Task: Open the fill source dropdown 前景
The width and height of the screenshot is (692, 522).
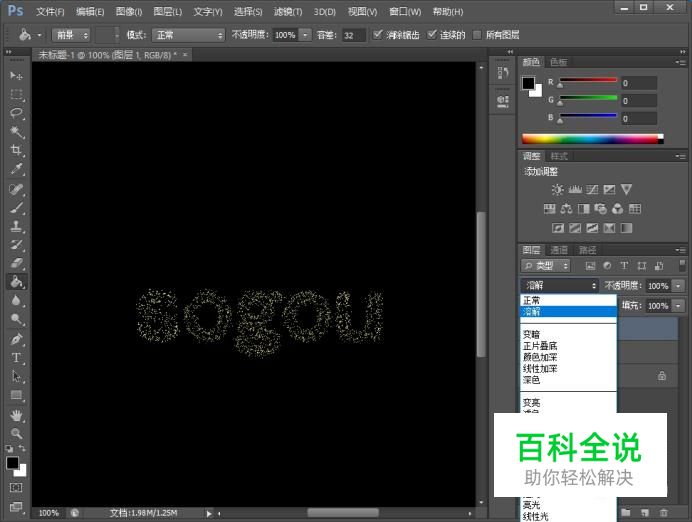Action: (x=71, y=35)
